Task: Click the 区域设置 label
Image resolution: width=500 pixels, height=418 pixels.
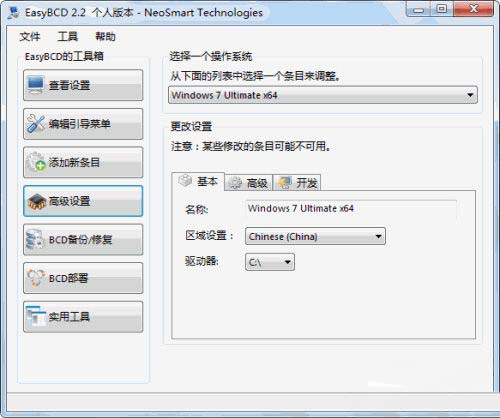Action: click(x=209, y=235)
